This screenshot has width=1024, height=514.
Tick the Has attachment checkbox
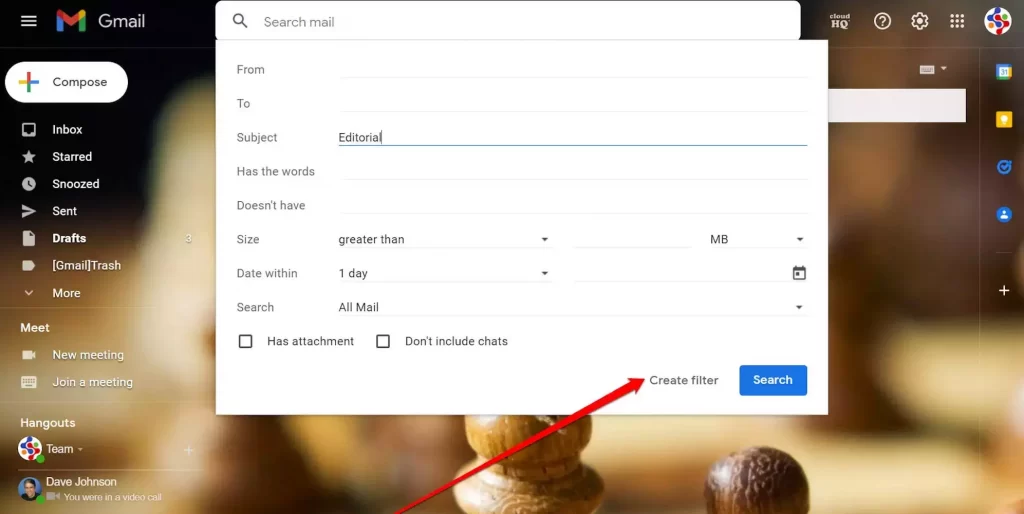coord(246,341)
